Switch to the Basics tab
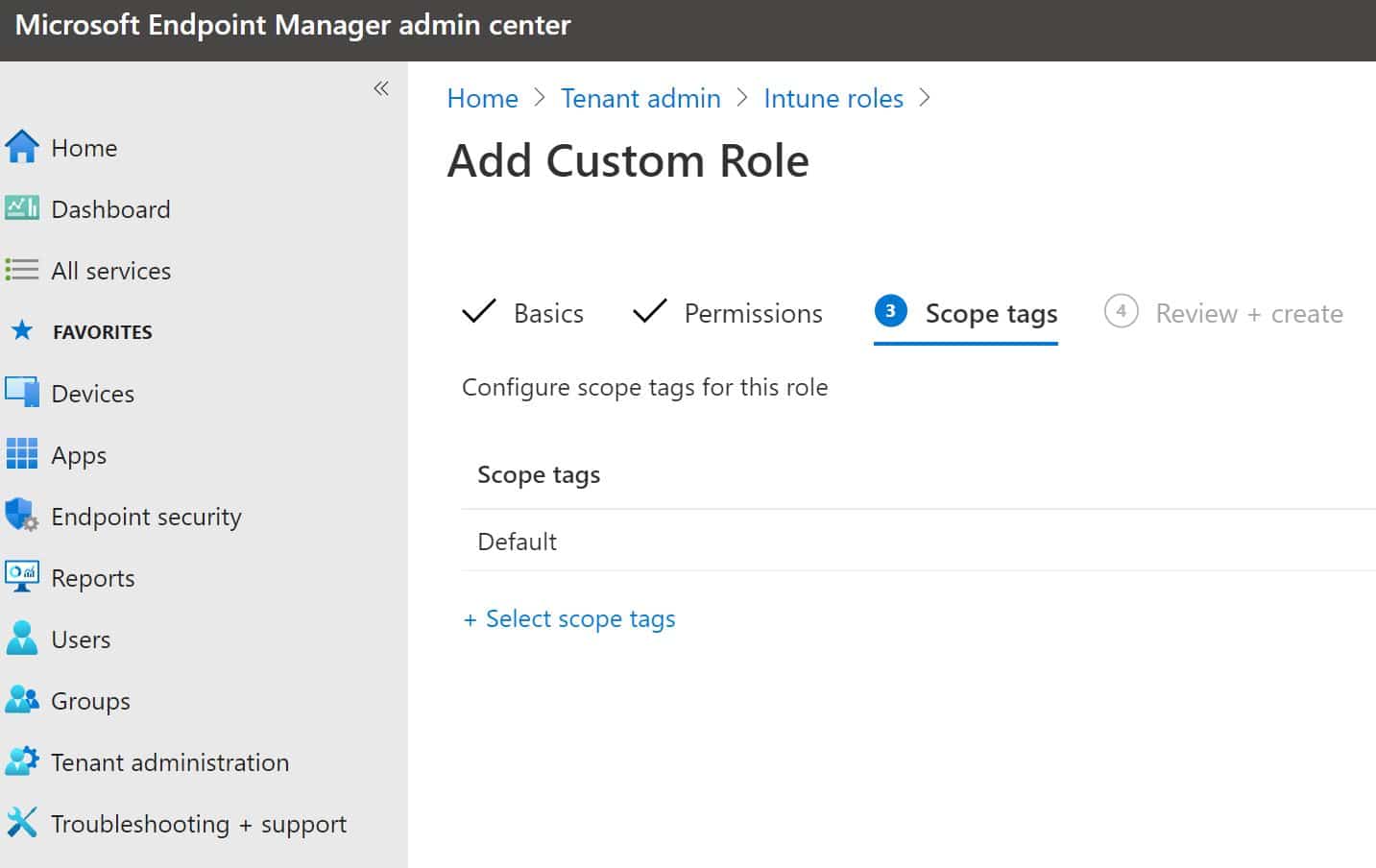This screenshot has height=868, width=1376. click(x=547, y=312)
